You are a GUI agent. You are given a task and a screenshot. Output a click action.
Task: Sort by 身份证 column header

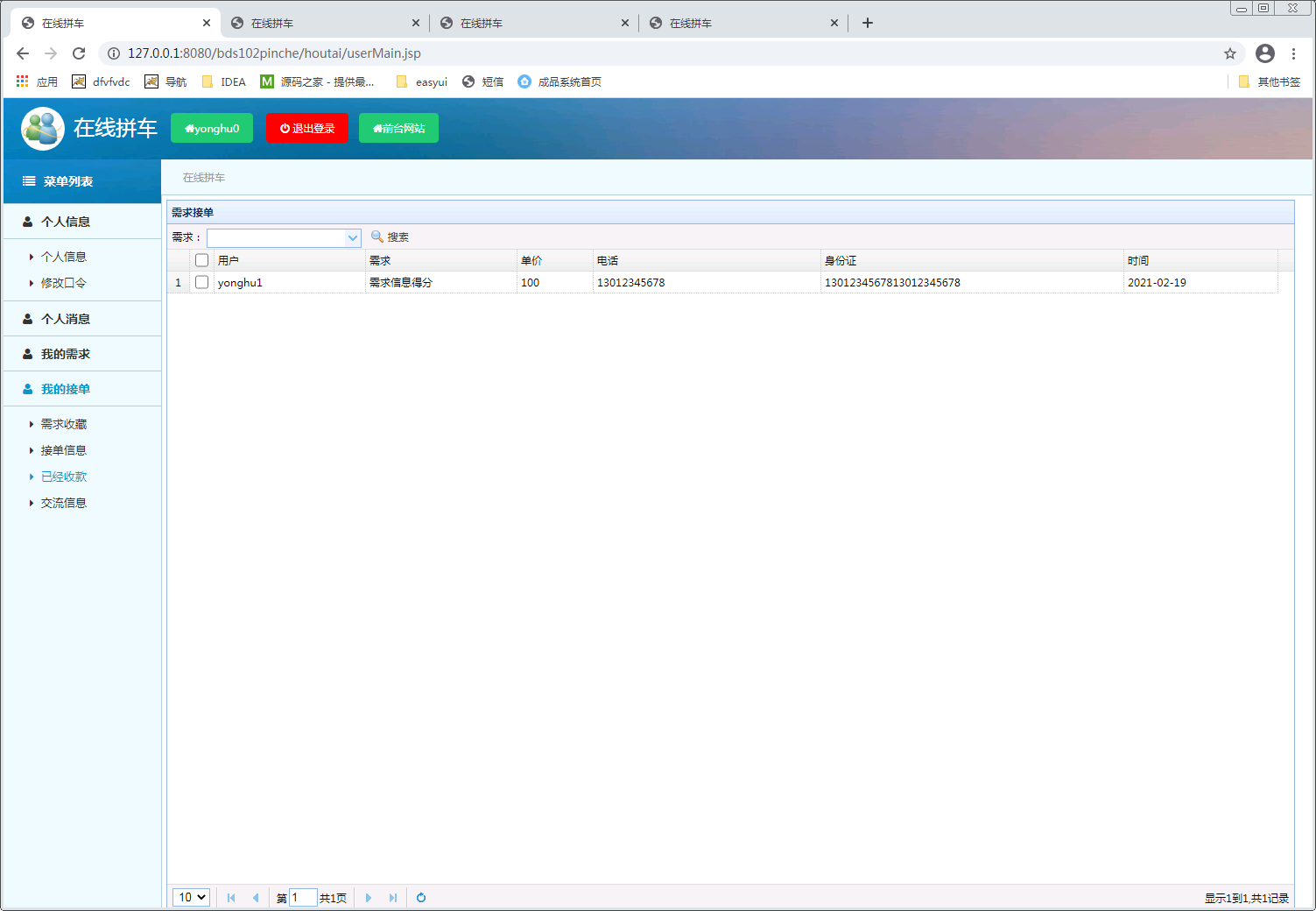coord(972,260)
